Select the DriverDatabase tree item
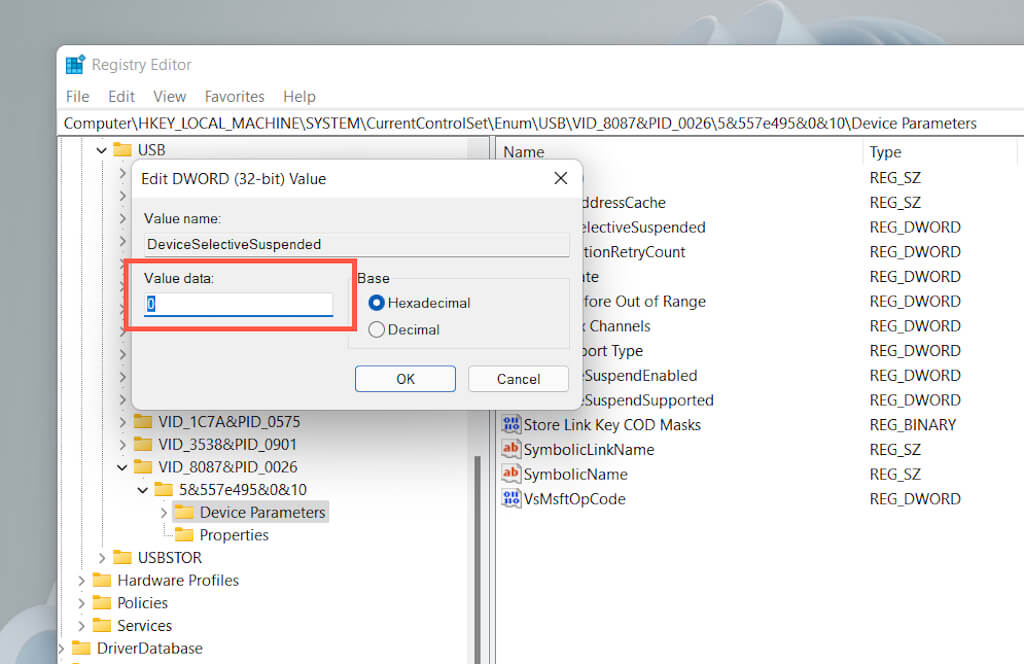This screenshot has width=1024, height=664. tap(150, 648)
